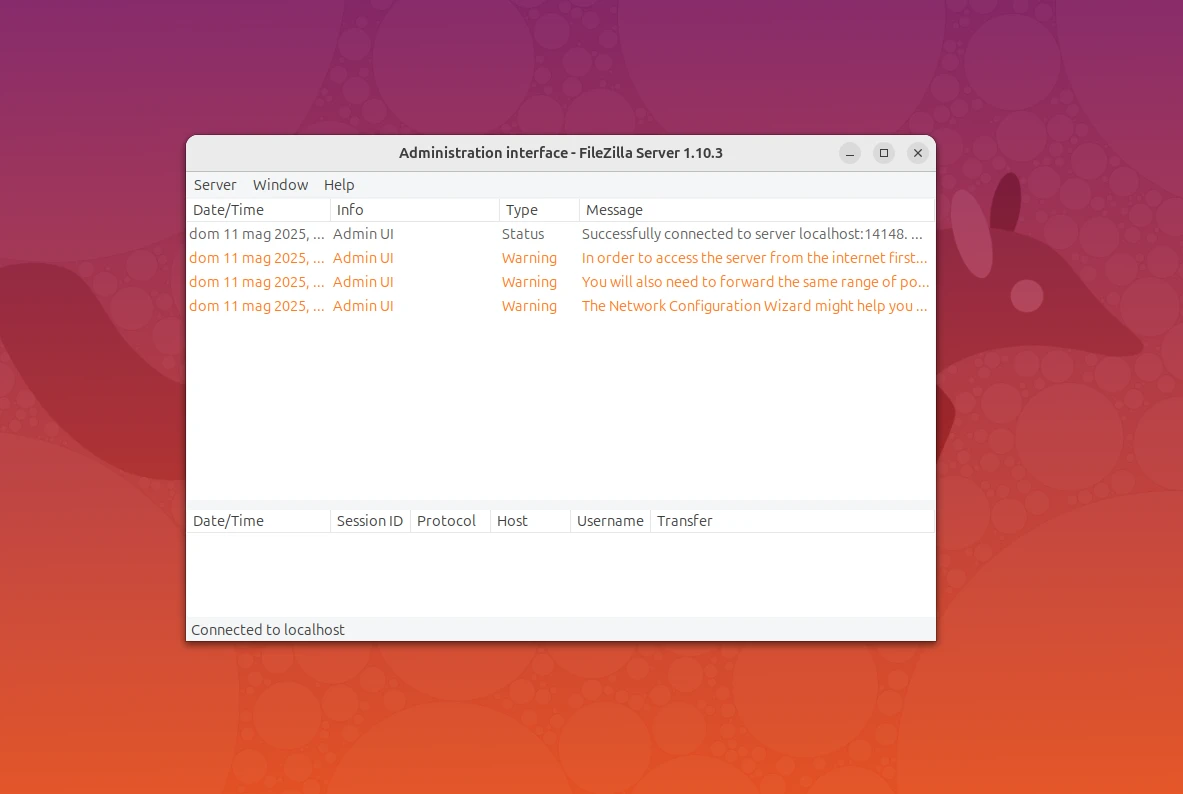The image size is (1183, 794).
Task: Select the Network Configuration Wizard warning entry
Action: 600,306
